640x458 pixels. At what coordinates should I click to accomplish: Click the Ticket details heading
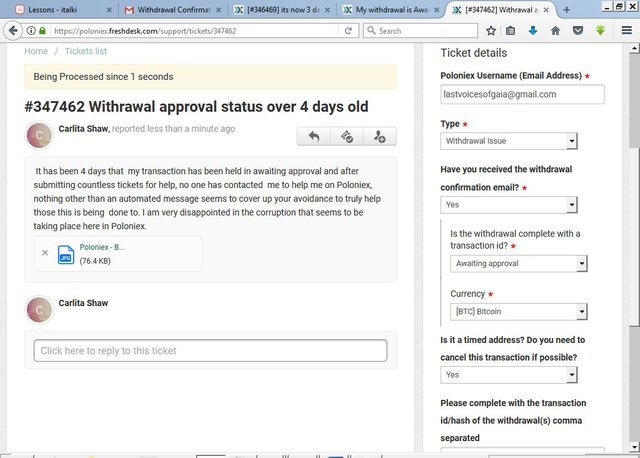pos(473,53)
